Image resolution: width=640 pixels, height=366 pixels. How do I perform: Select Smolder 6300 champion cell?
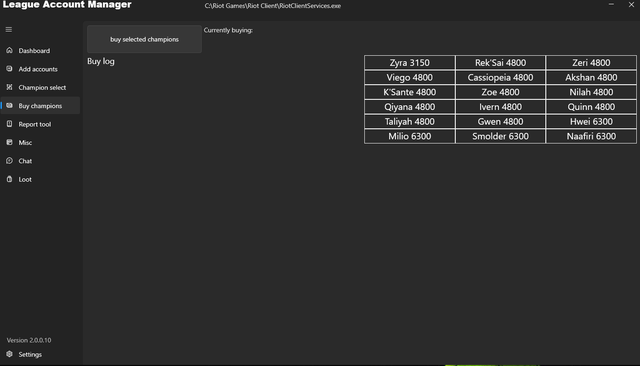(x=500, y=136)
